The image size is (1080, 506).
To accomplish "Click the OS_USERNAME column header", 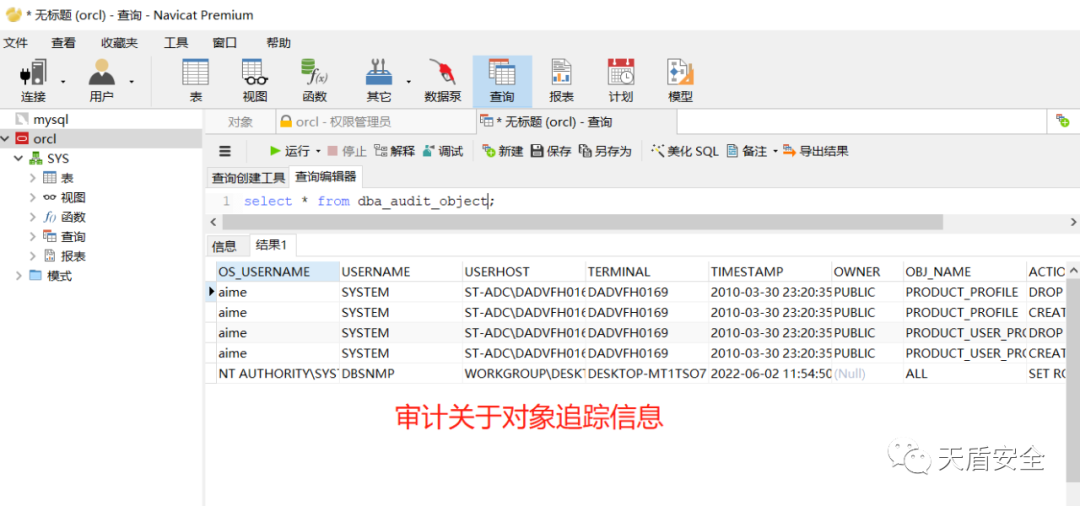I will tap(265, 271).
